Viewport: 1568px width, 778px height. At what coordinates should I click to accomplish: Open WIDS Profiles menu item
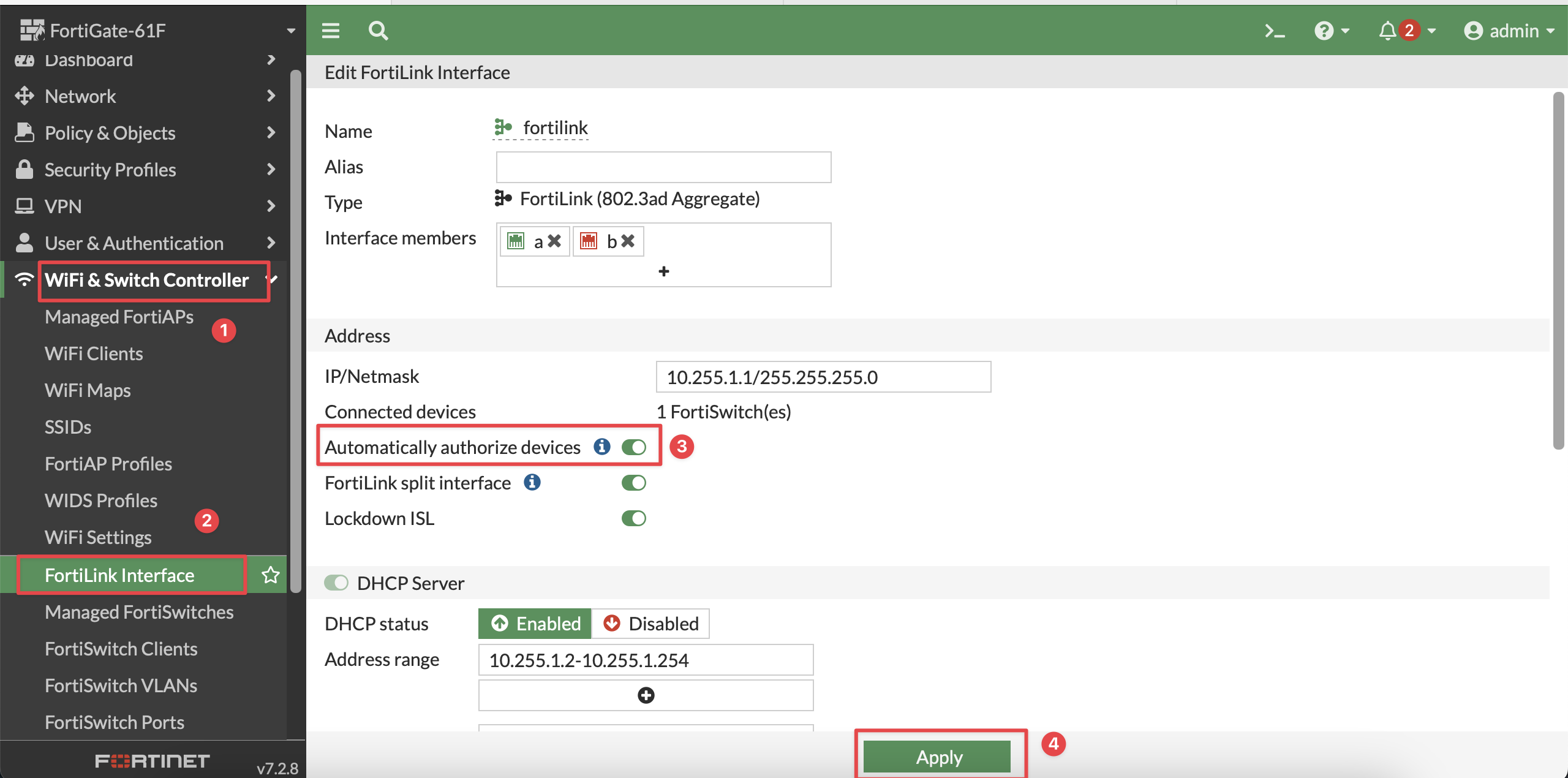(x=101, y=500)
